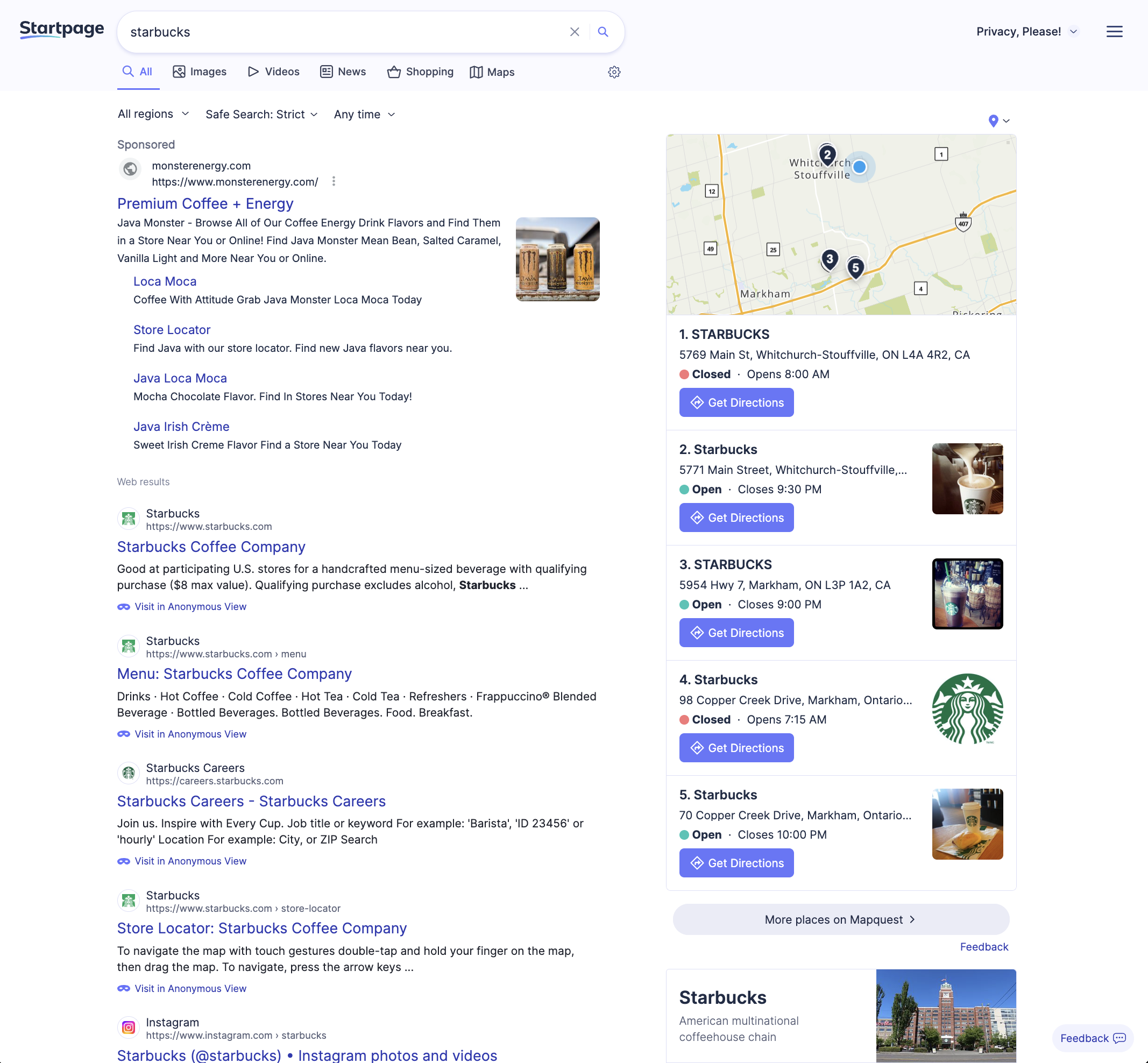Open the hamburger menu icon
This screenshot has width=1148, height=1063.
(1114, 32)
